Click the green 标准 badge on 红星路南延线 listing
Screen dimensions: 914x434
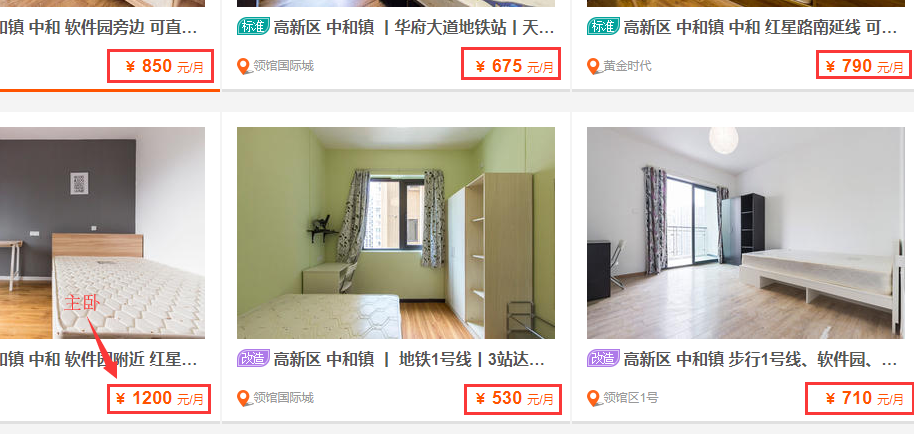click(x=603, y=26)
